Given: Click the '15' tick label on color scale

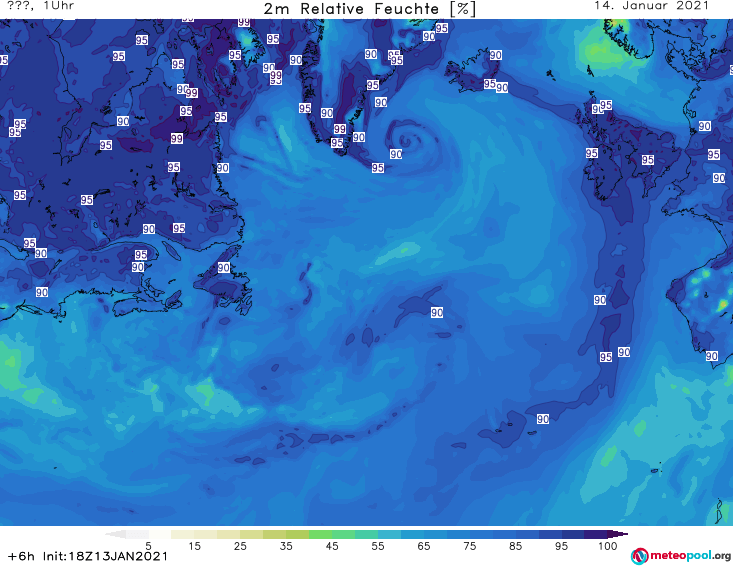Looking at the screenshot, I should 194,546.
